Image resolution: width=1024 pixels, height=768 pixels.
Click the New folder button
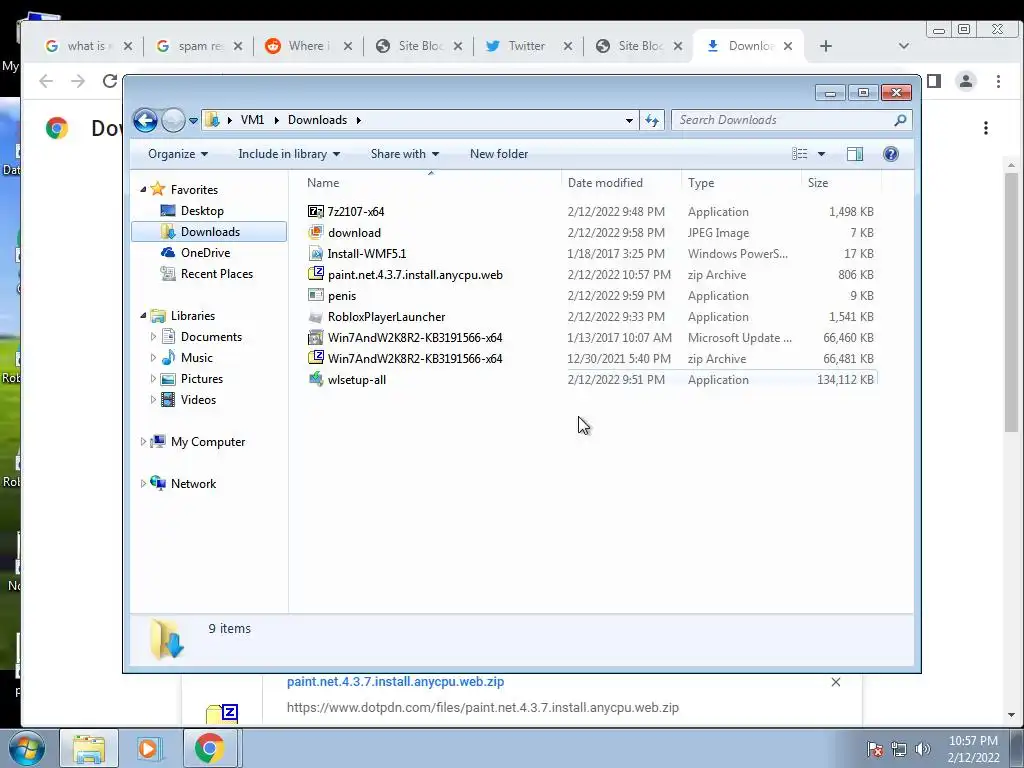(x=499, y=154)
